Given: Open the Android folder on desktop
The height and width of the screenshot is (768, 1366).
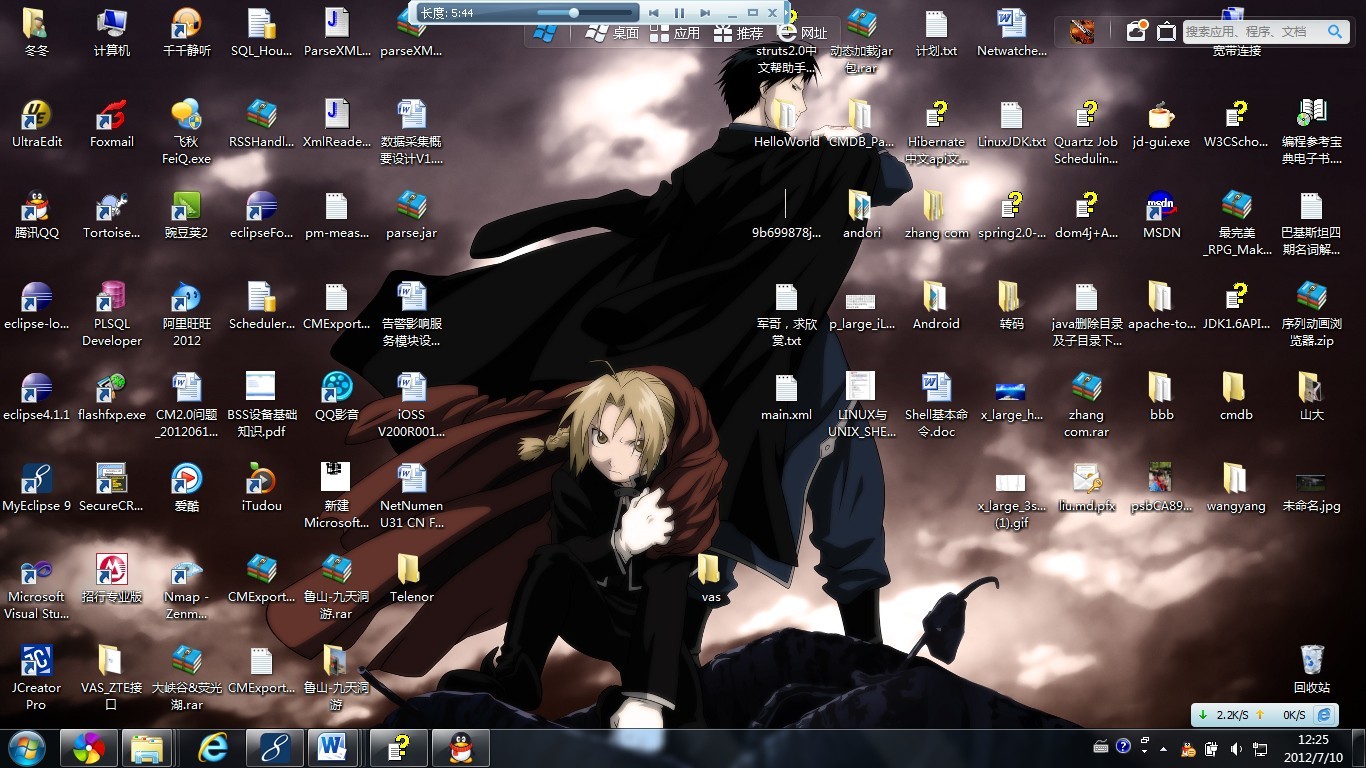Looking at the screenshot, I should 936,306.
